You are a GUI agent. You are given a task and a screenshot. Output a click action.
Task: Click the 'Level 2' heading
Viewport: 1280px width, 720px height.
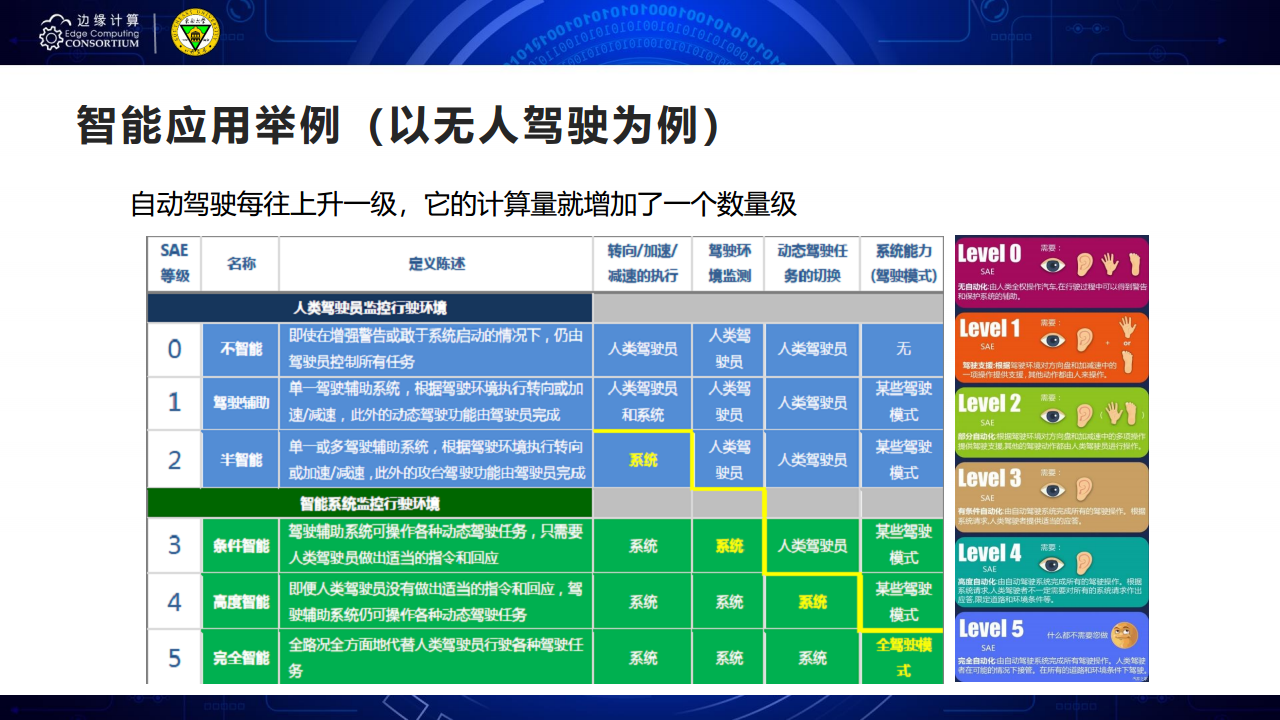click(989, 403)
